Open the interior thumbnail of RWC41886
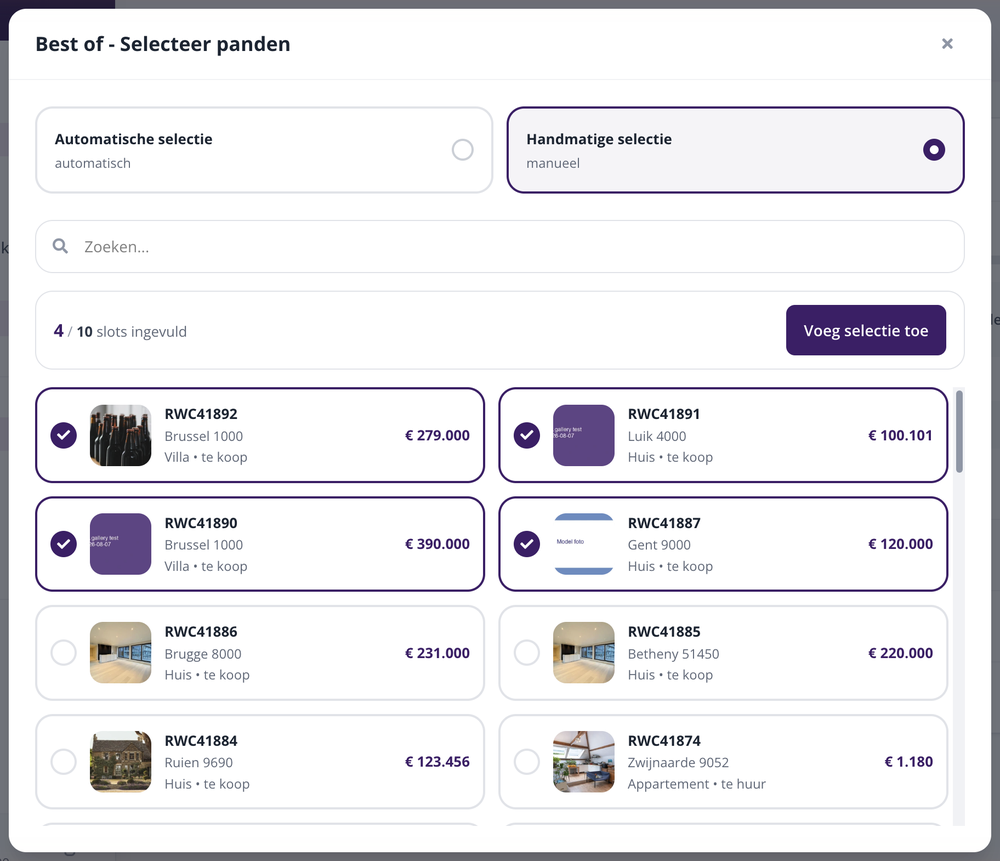The image size is (1000, 861). coord(121,652)
